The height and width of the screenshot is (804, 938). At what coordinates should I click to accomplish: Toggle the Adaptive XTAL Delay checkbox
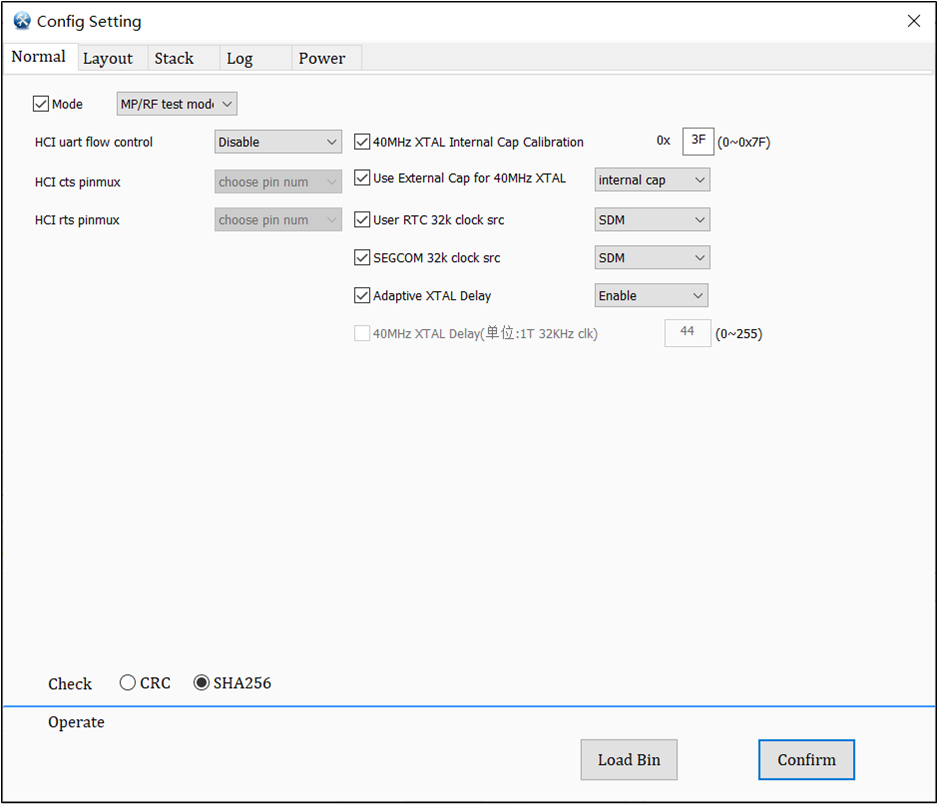(362, 295)
